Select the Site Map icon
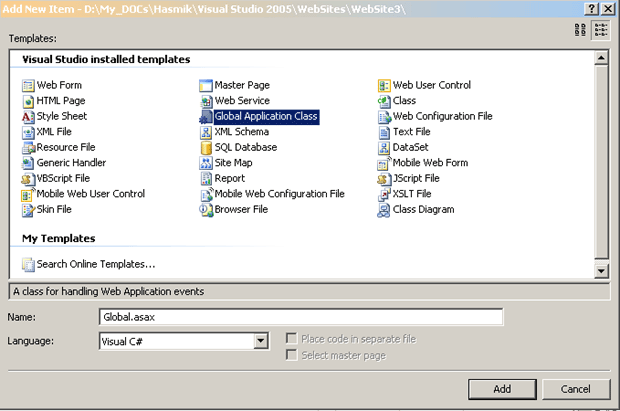Screen dimensions: 620x411 tap(206, 163)
